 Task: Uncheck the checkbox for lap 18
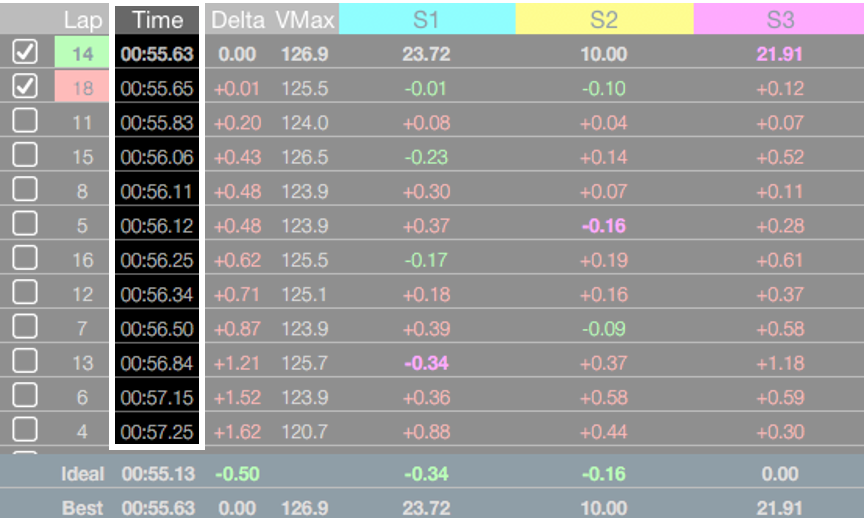25,87
